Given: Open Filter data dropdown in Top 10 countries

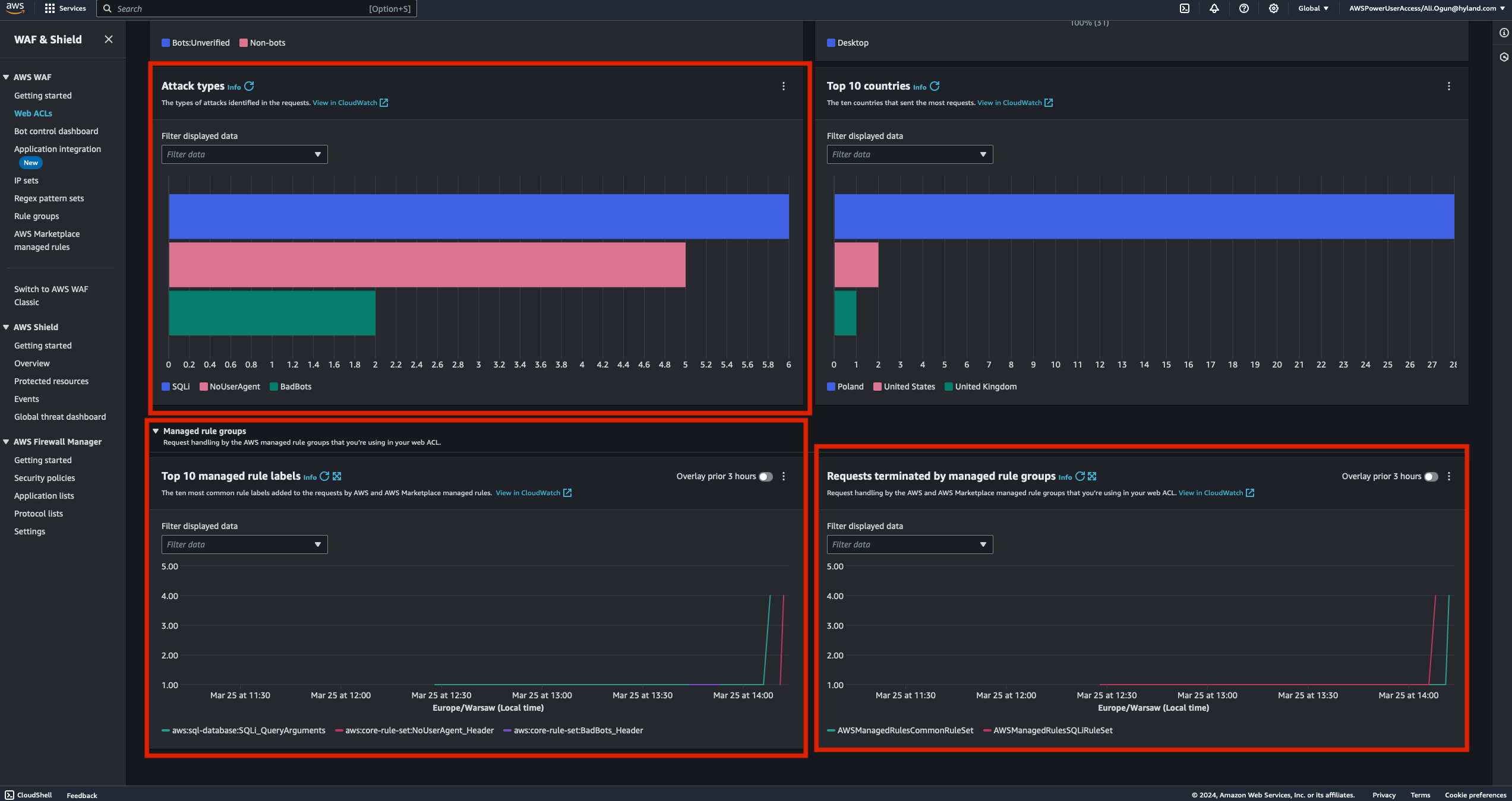Looking at the screenshot, I should pyautogui.click(x=910, y=154).
